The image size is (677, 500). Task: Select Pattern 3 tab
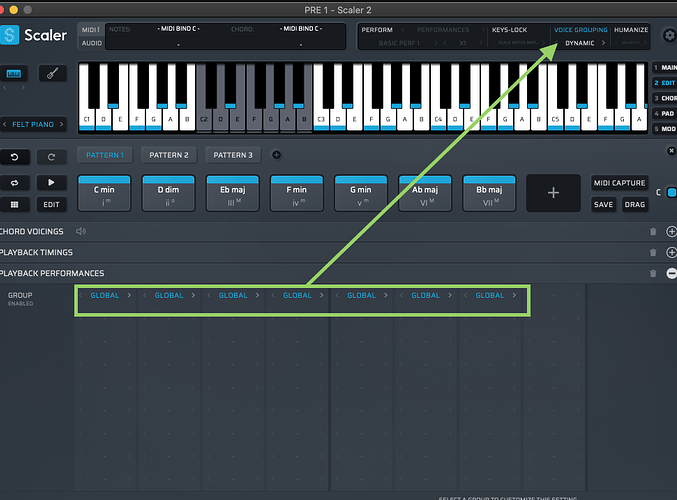pyautogui.click(x=233, y=155)
